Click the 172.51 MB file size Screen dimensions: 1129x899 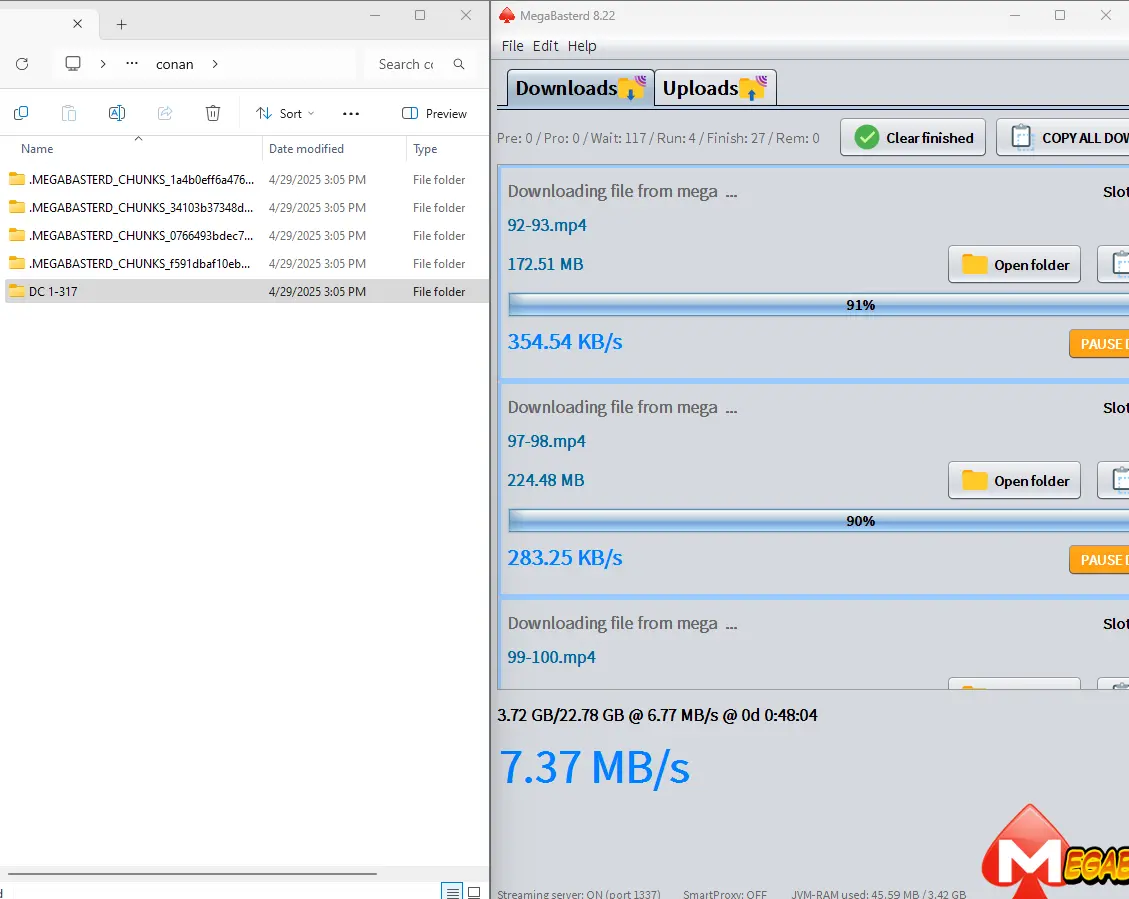pyautogui.click(x=545, y=264)
